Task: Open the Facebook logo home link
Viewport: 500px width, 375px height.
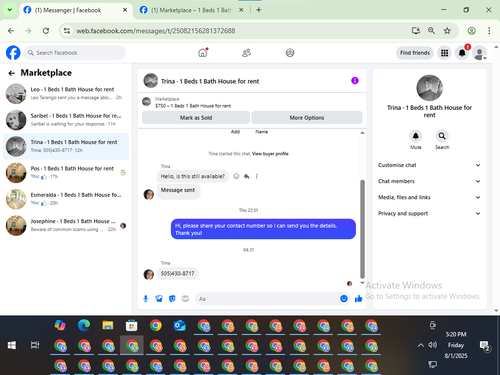Action: coord(13,53)
